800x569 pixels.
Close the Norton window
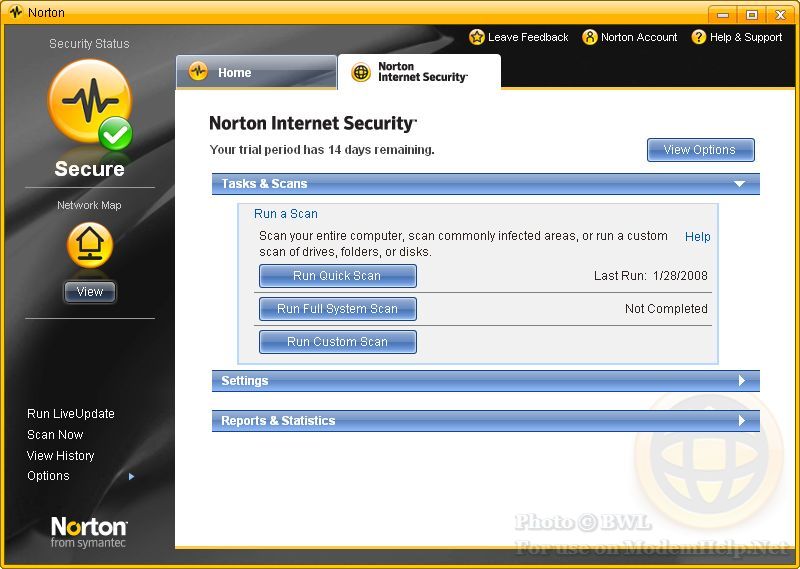(x=780, y=14)
